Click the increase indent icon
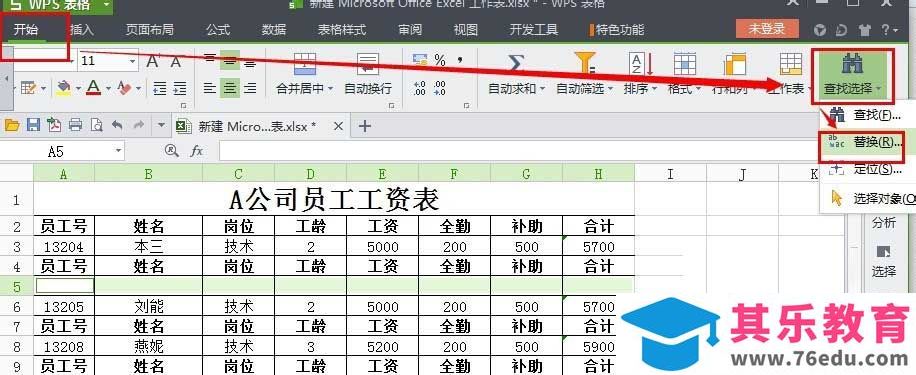Image resolution: width=916 pixels, height=375 pixels. click(x=179, y=88)
